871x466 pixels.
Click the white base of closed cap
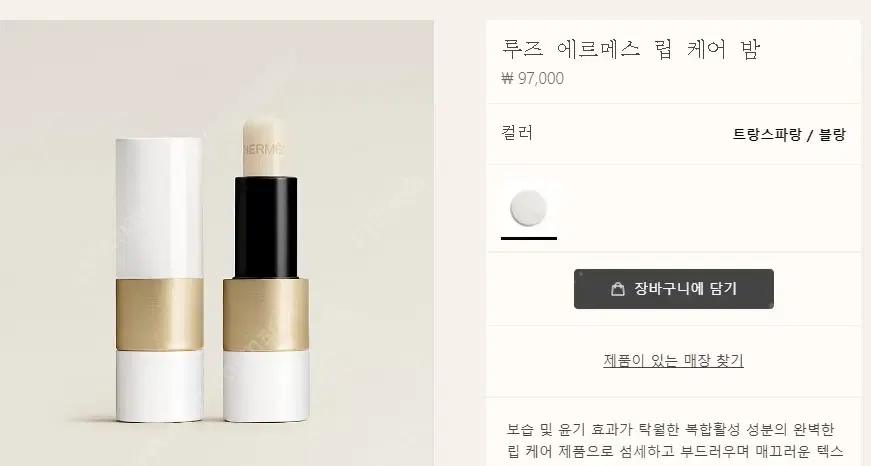pyautogui.click(x=159, y=385)
